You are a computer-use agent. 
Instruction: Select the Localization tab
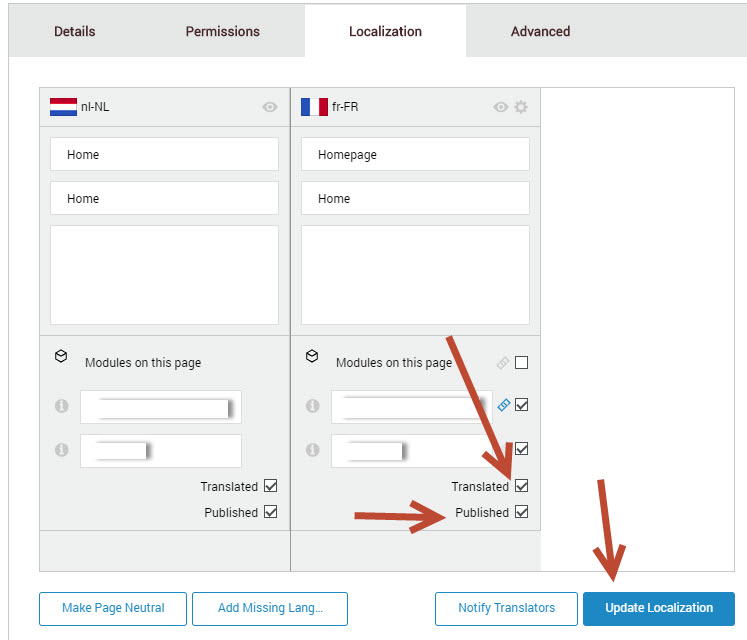[385, 31]
